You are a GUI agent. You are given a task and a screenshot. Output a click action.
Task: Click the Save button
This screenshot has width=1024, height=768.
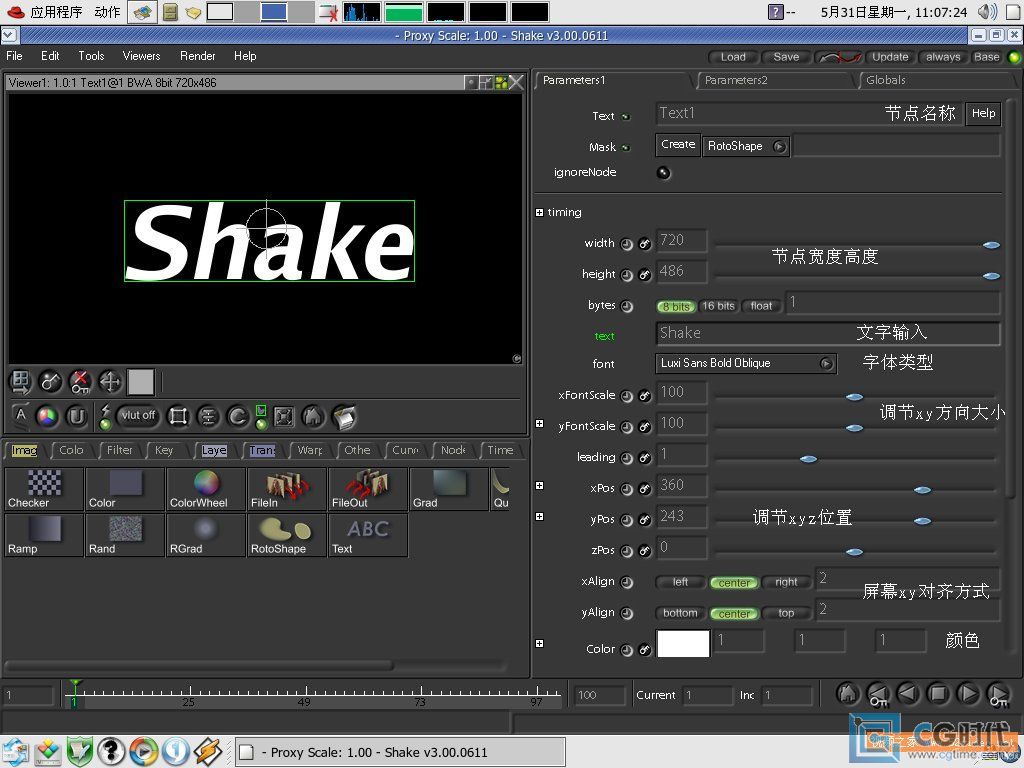pyautogui.click(x=786, y=57)
